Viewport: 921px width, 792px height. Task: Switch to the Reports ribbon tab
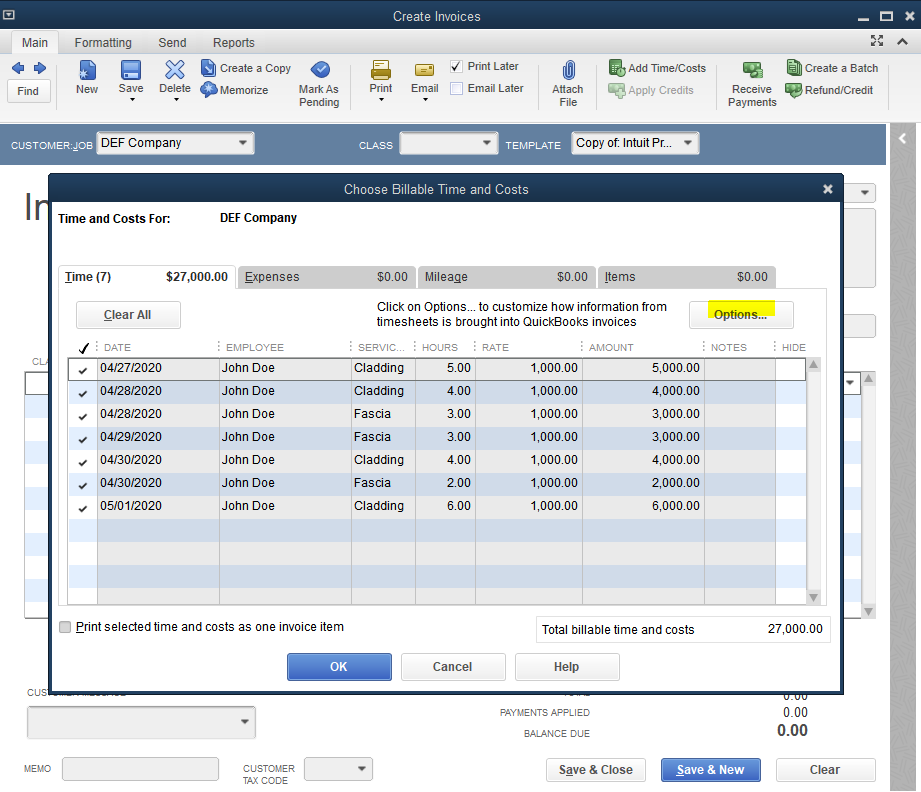pyautogui.click(x=234, y=42)
